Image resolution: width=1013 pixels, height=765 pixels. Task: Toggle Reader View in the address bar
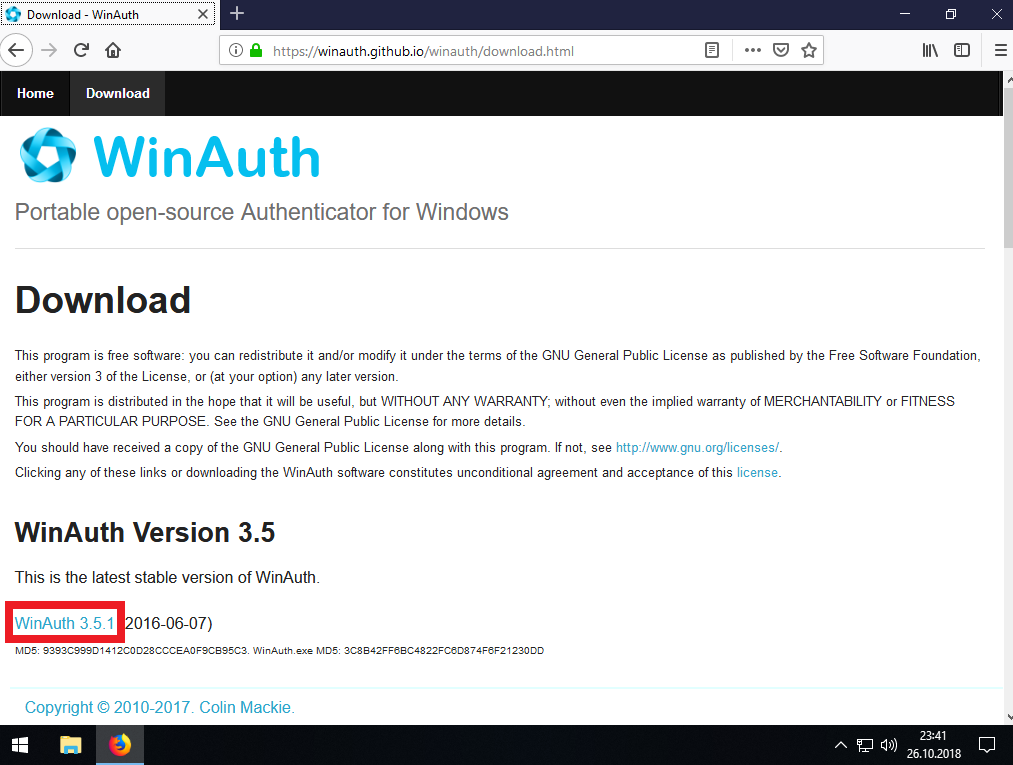click(x=712, y=50)
